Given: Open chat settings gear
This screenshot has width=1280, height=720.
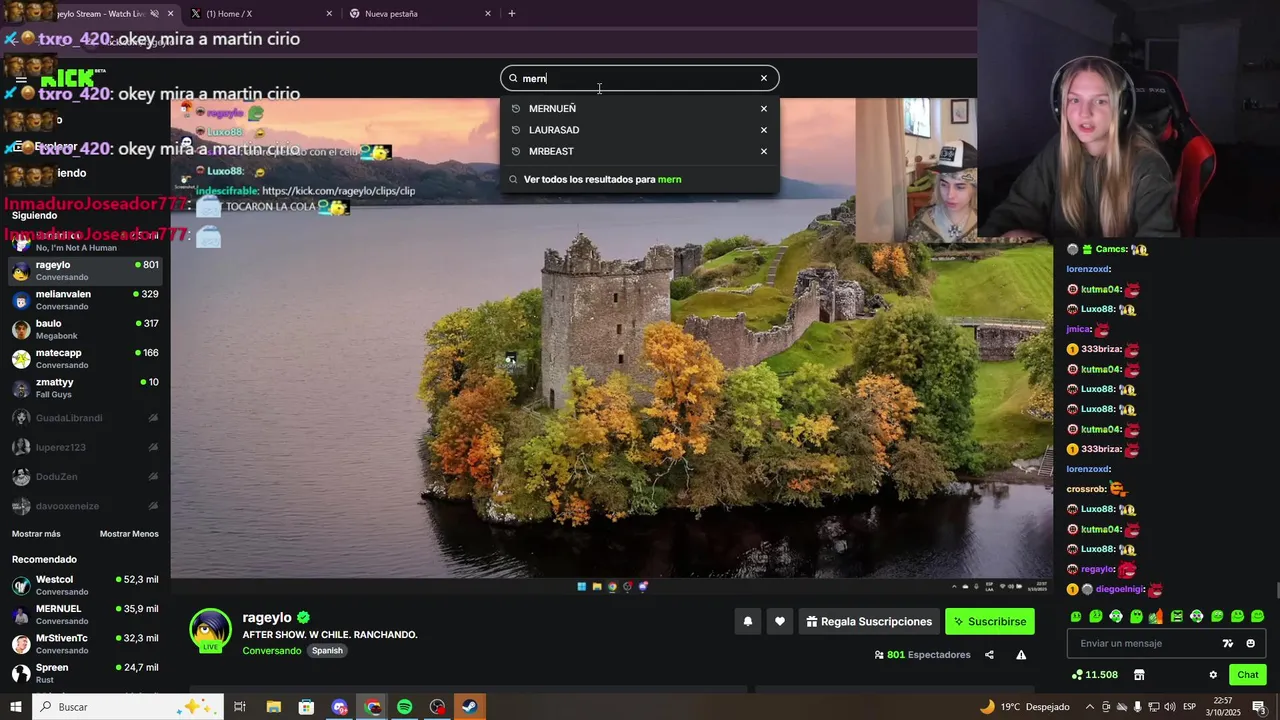Looking at the screenshot, I should pyautogui.click(x=1213, y=675).
